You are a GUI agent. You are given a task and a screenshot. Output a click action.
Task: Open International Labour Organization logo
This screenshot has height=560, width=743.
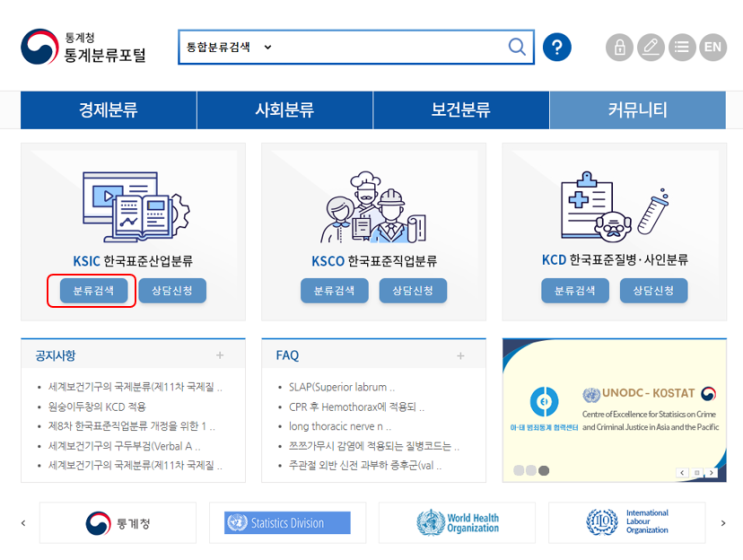tap(627, 523)
